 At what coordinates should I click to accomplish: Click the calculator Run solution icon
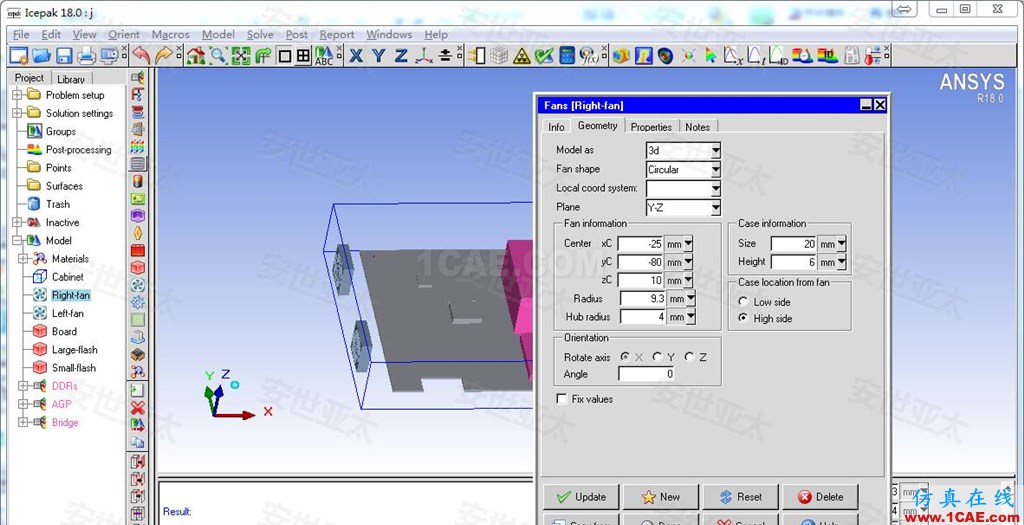(x=567, y=56)
